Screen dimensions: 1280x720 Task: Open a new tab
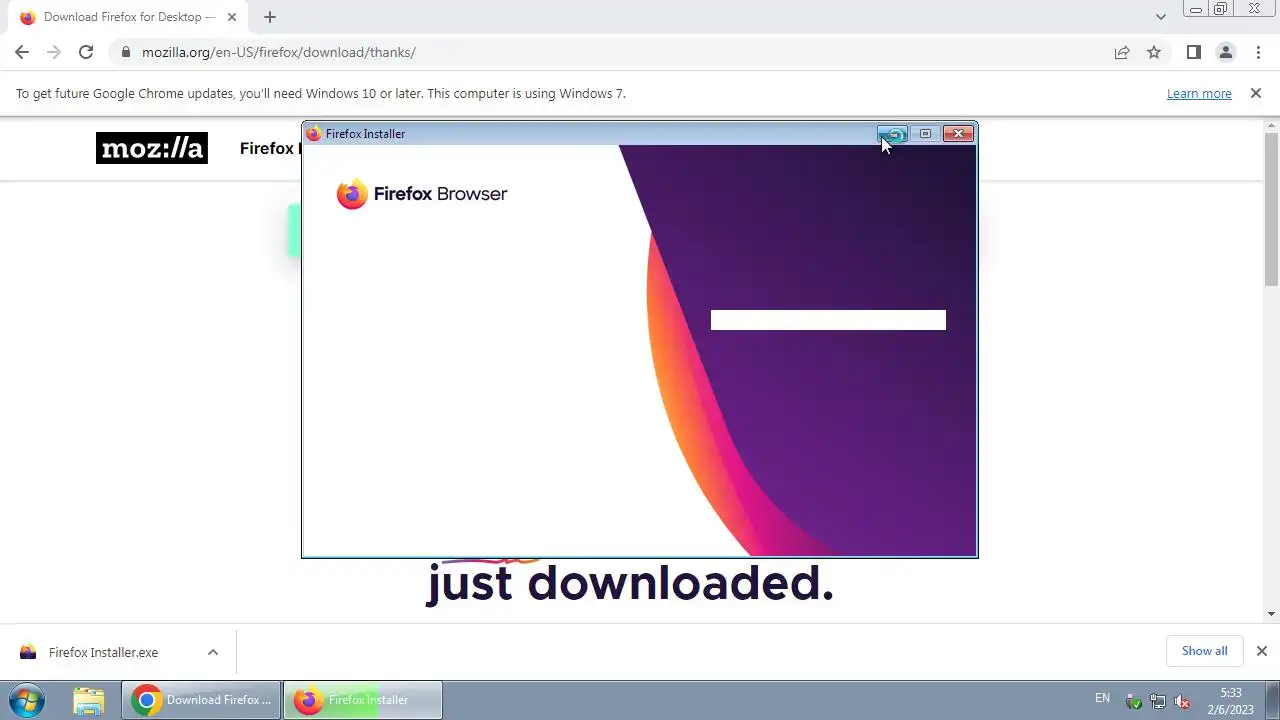pyautogui.click(x=270, y=17)
